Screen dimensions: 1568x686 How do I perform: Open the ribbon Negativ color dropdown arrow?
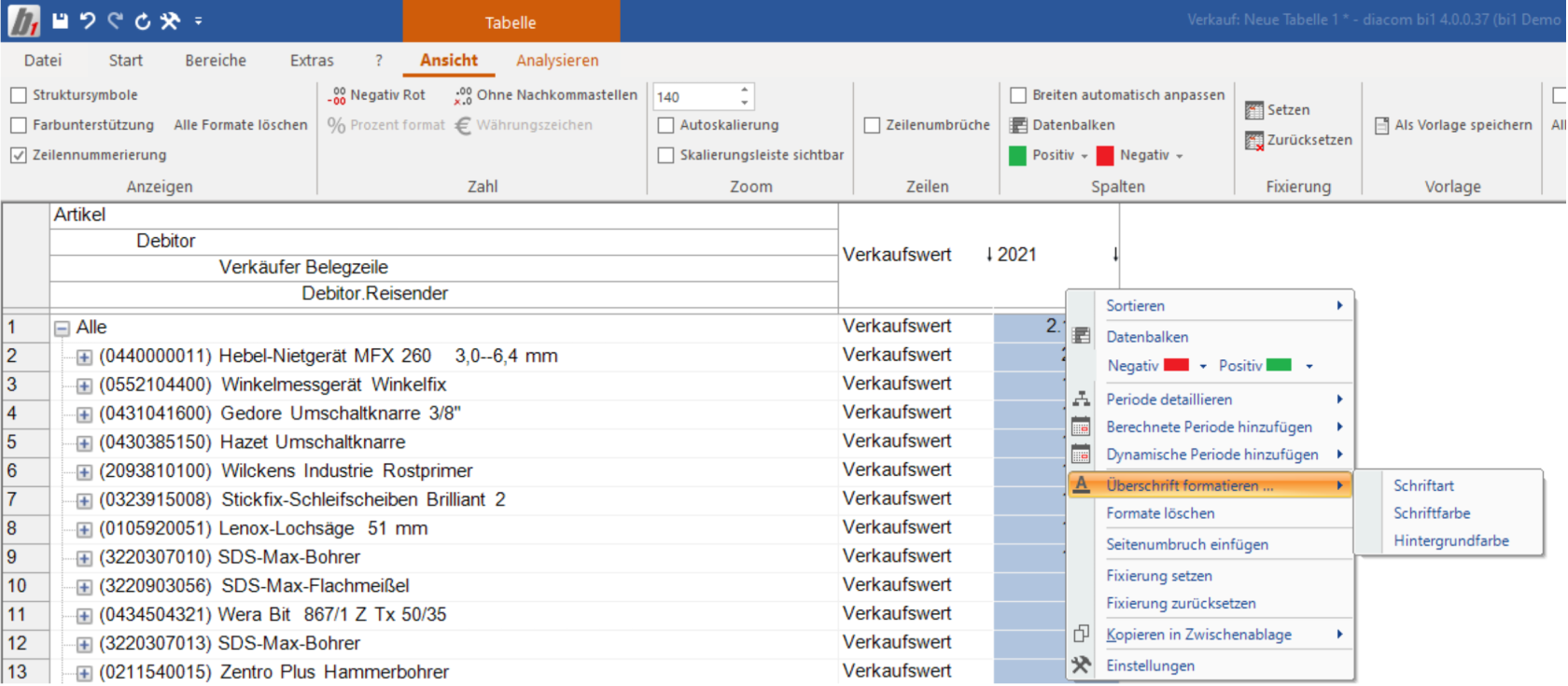[1180, 156]
